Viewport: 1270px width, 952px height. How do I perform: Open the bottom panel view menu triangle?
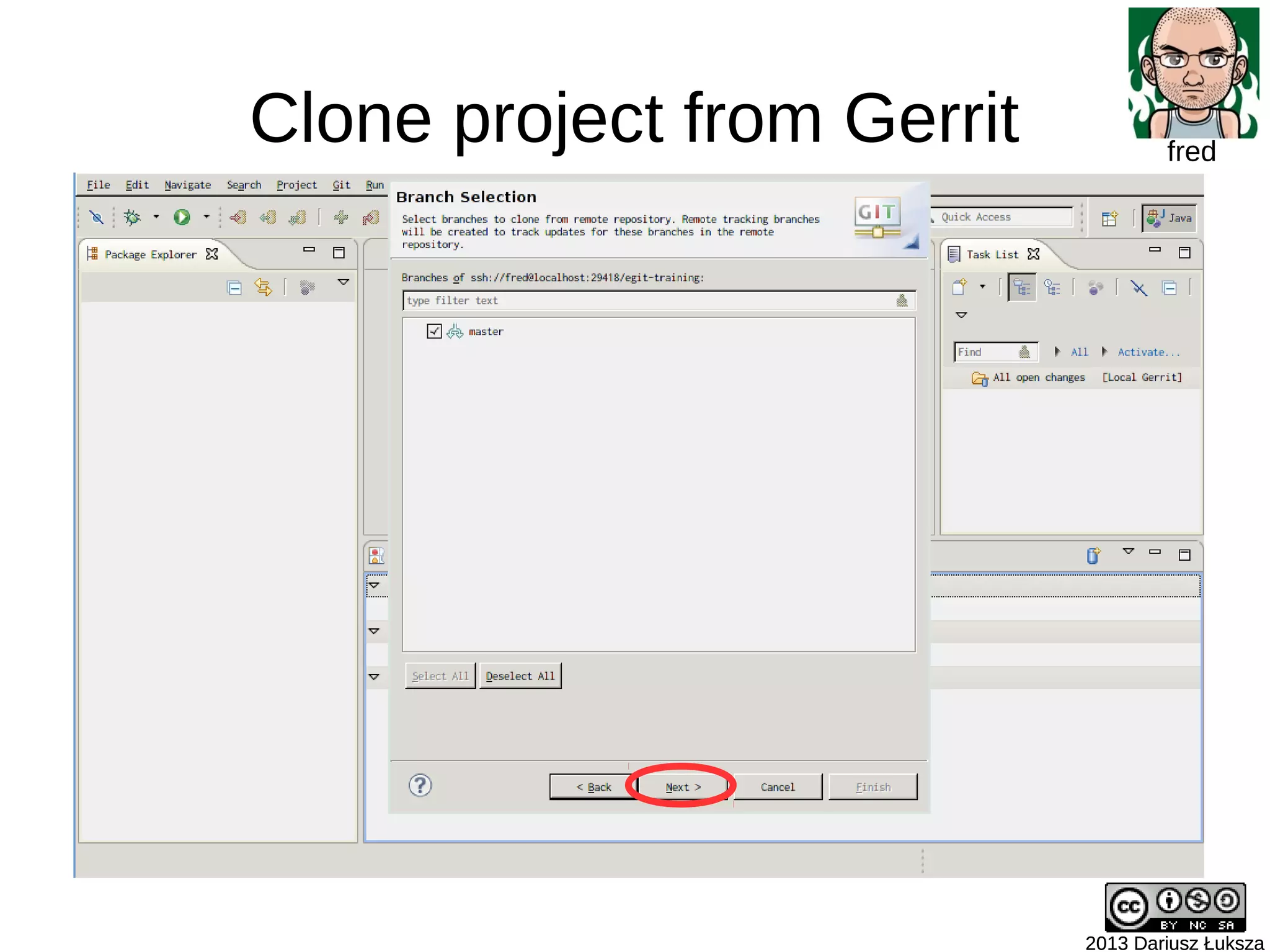(x=1128, y=551)
